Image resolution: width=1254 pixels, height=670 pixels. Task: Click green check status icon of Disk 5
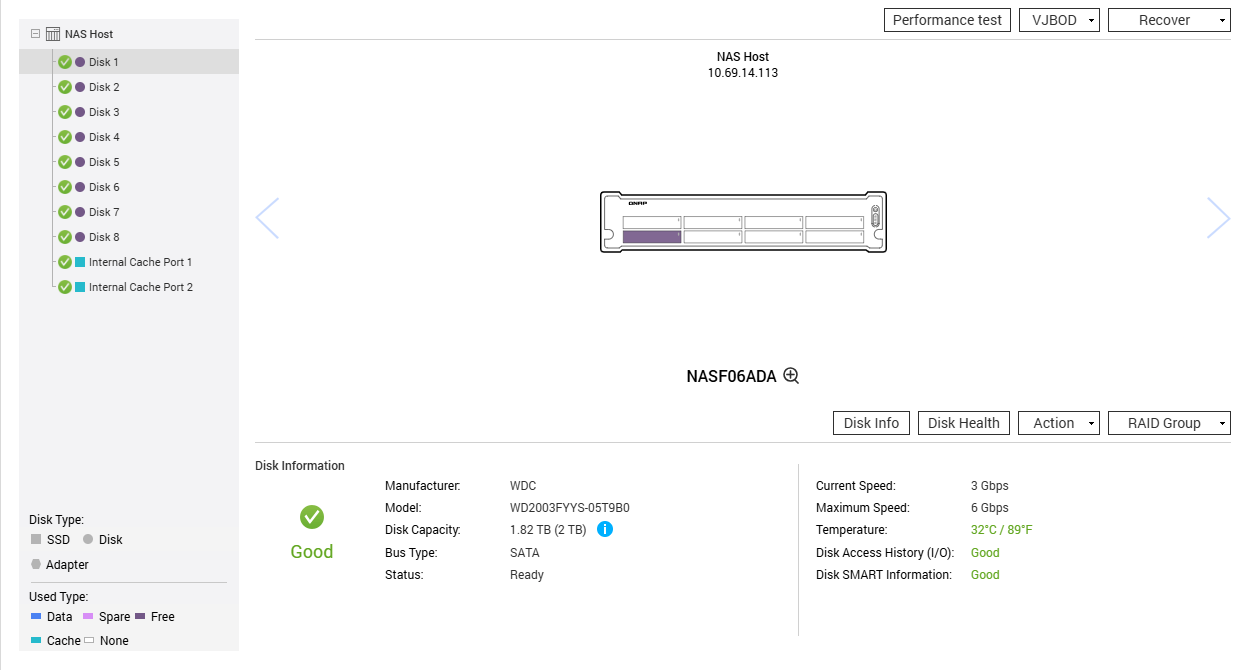[65, 162]
